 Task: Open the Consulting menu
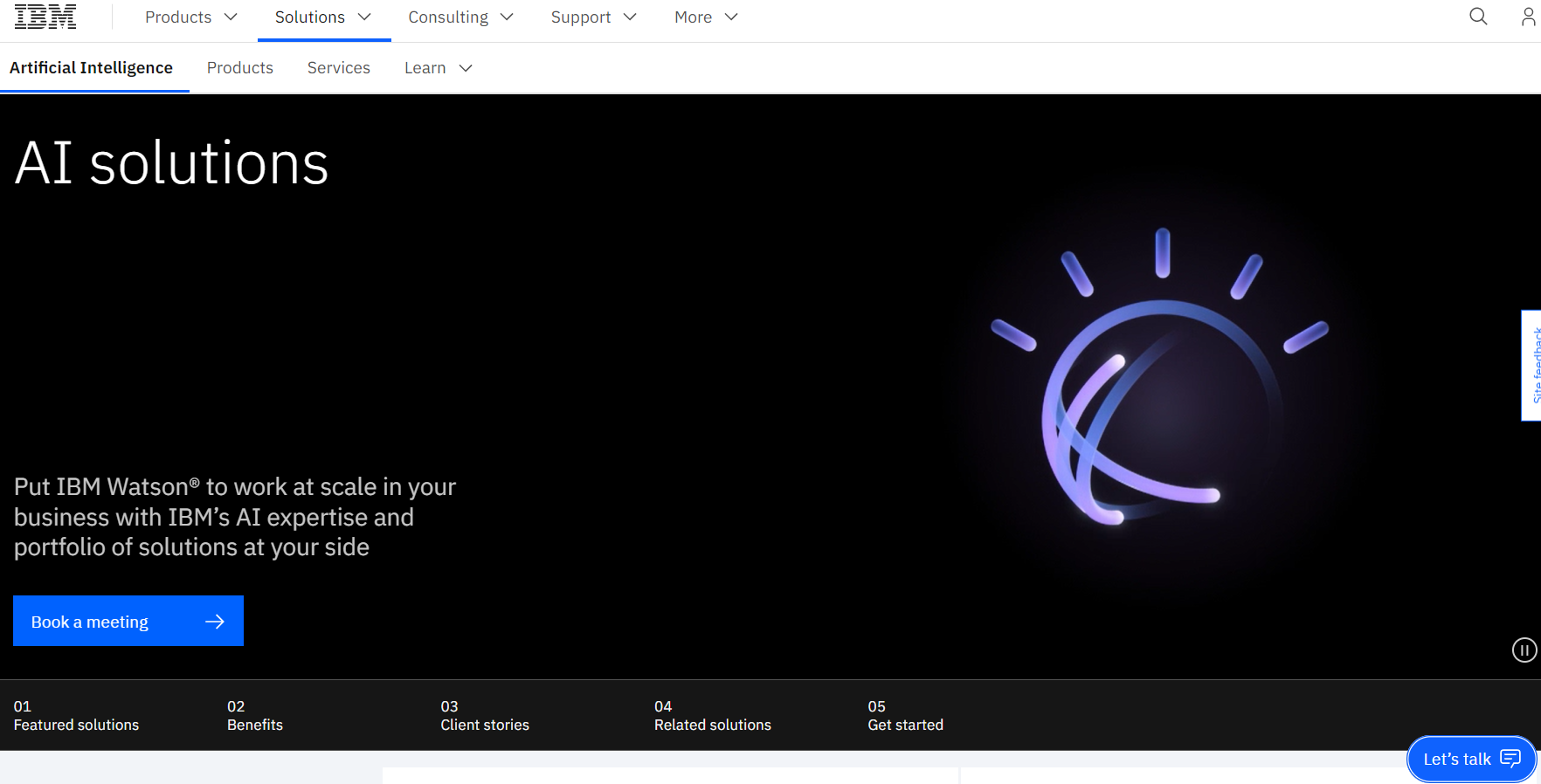pyautogui.click(x=461, y=17)
